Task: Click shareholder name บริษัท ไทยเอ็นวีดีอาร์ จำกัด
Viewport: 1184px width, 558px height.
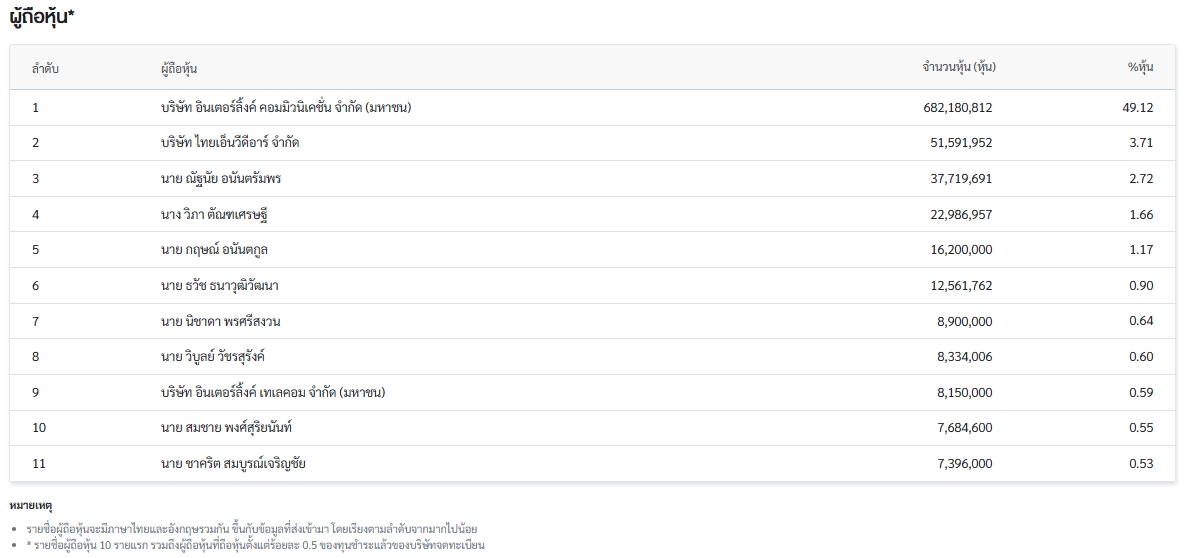Action: pyautogui.click(x=229, y=143)
